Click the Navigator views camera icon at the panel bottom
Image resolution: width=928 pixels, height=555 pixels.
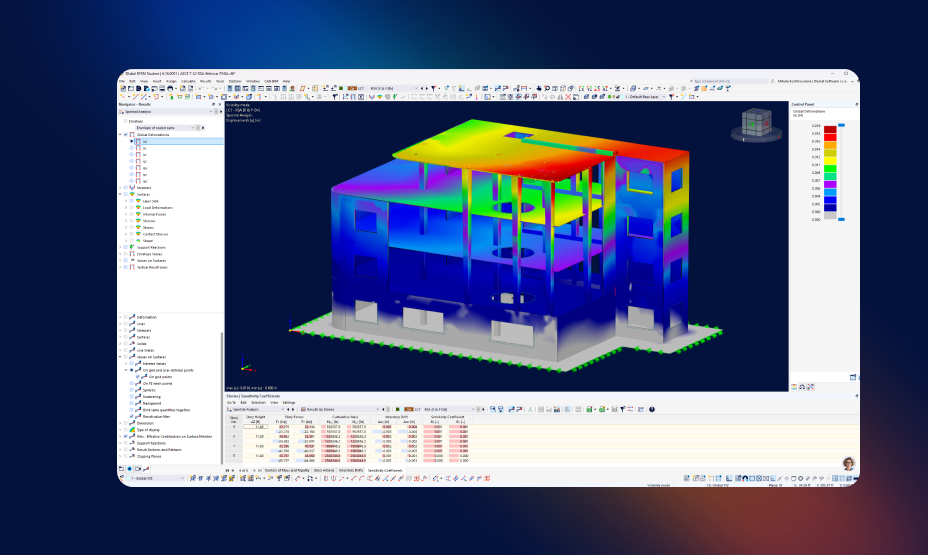coord(138,469)
